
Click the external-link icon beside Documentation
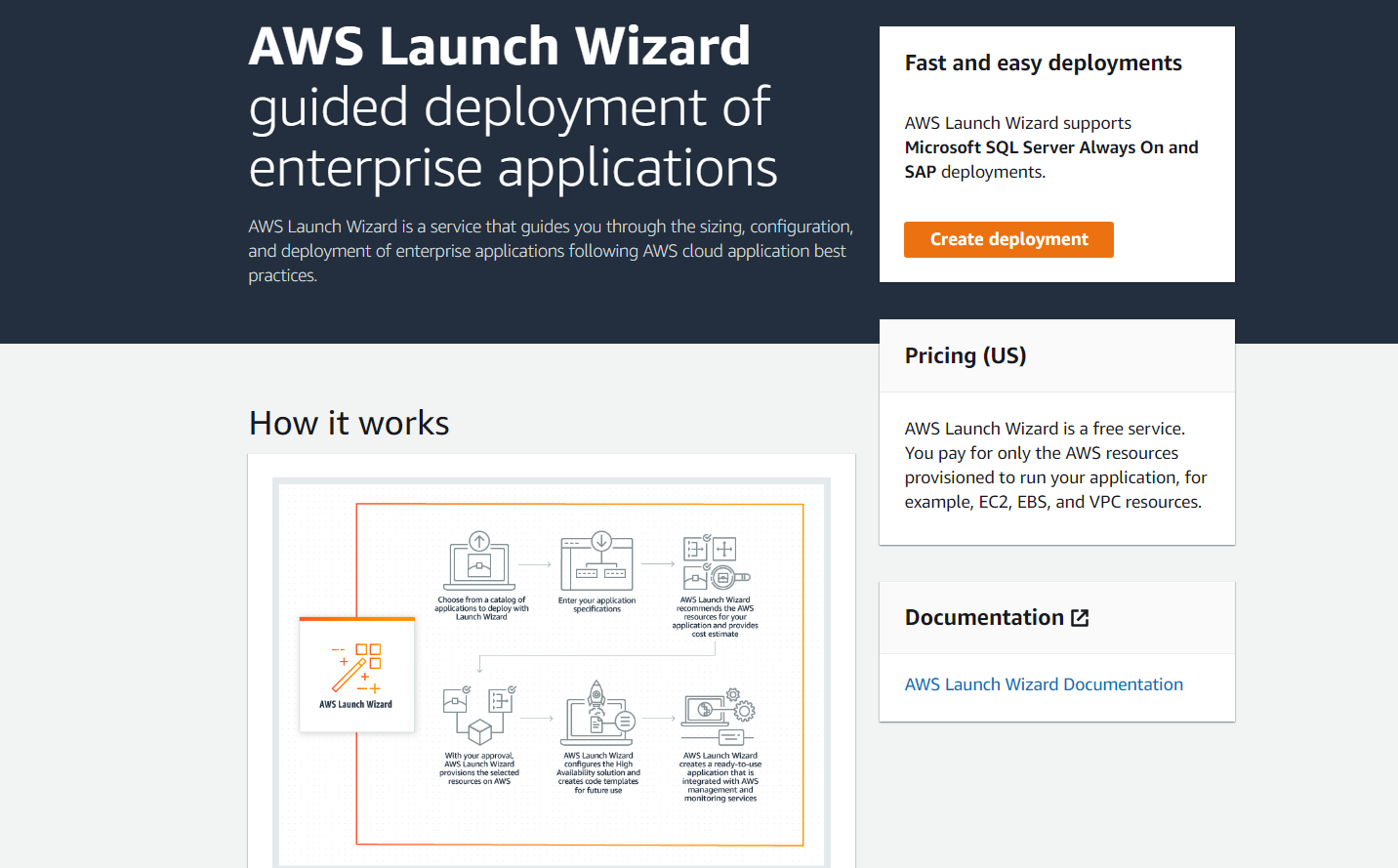(x=1080, y=616)
